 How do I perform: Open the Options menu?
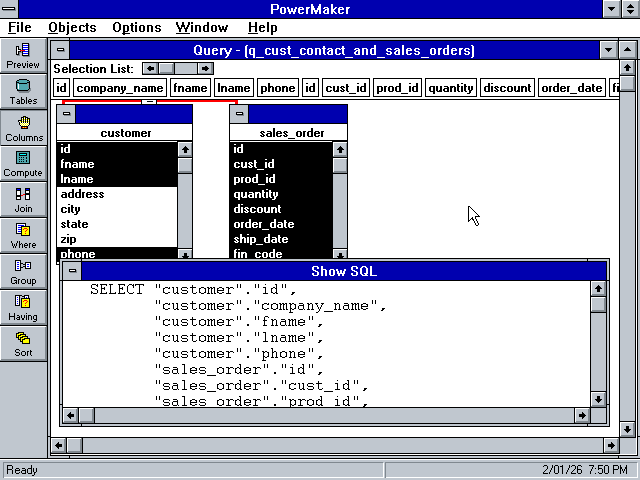pos(136,27)
